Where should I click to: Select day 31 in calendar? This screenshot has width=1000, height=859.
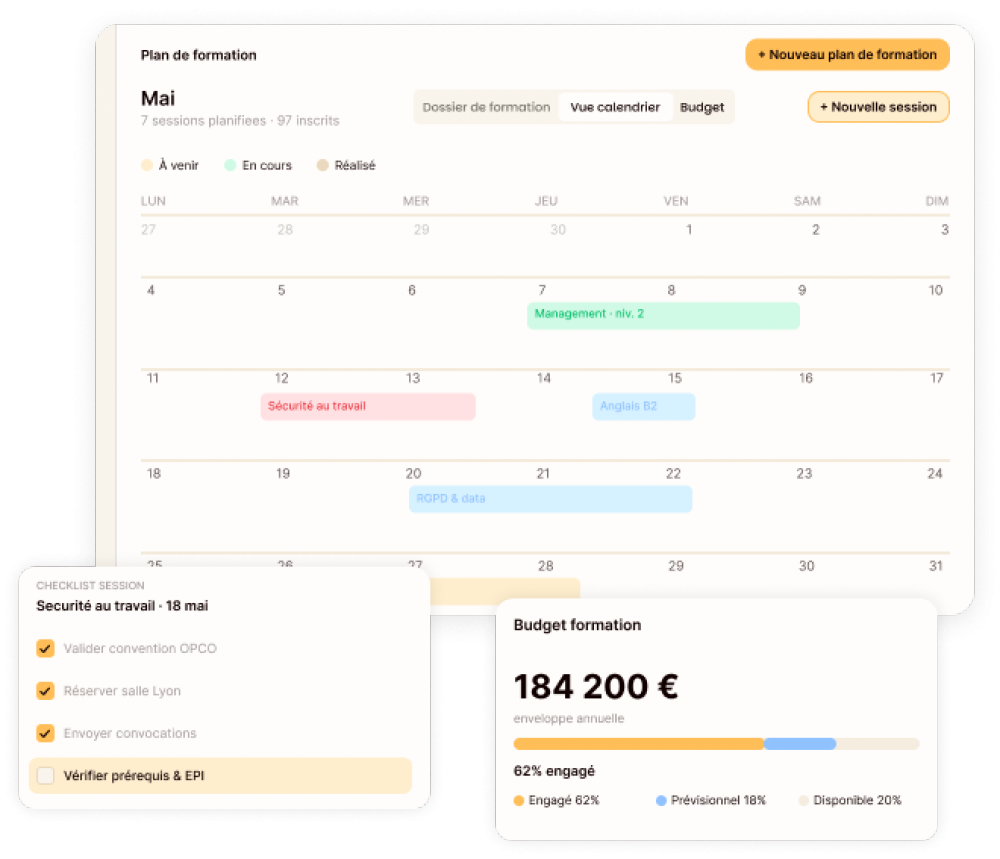[936, 566]
